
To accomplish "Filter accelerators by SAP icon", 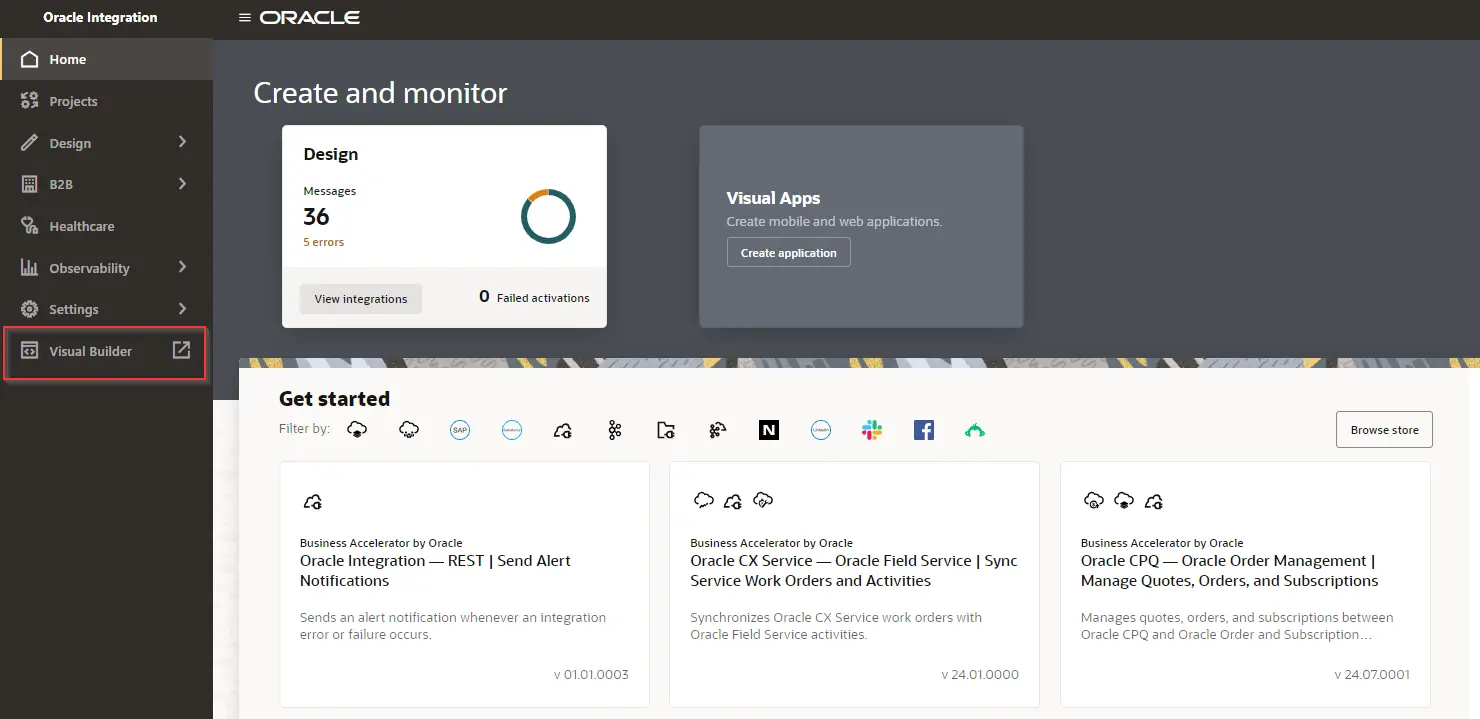I will click(460, 430).
